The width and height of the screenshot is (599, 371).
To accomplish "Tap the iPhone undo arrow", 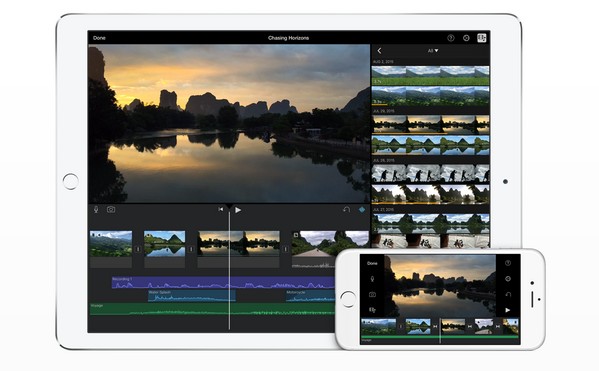I will tap(508, 294).
